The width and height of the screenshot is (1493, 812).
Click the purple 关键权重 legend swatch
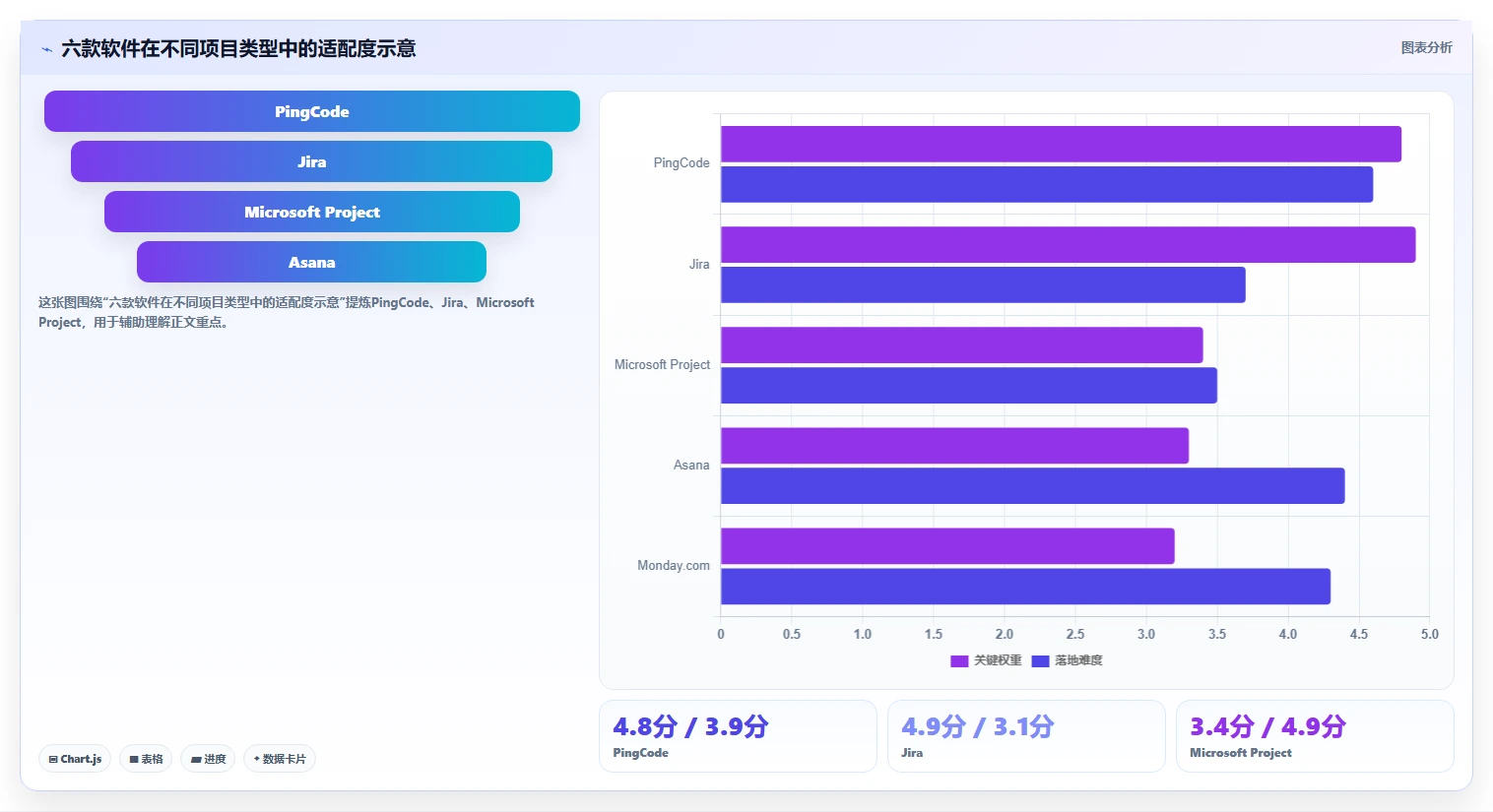959,661
